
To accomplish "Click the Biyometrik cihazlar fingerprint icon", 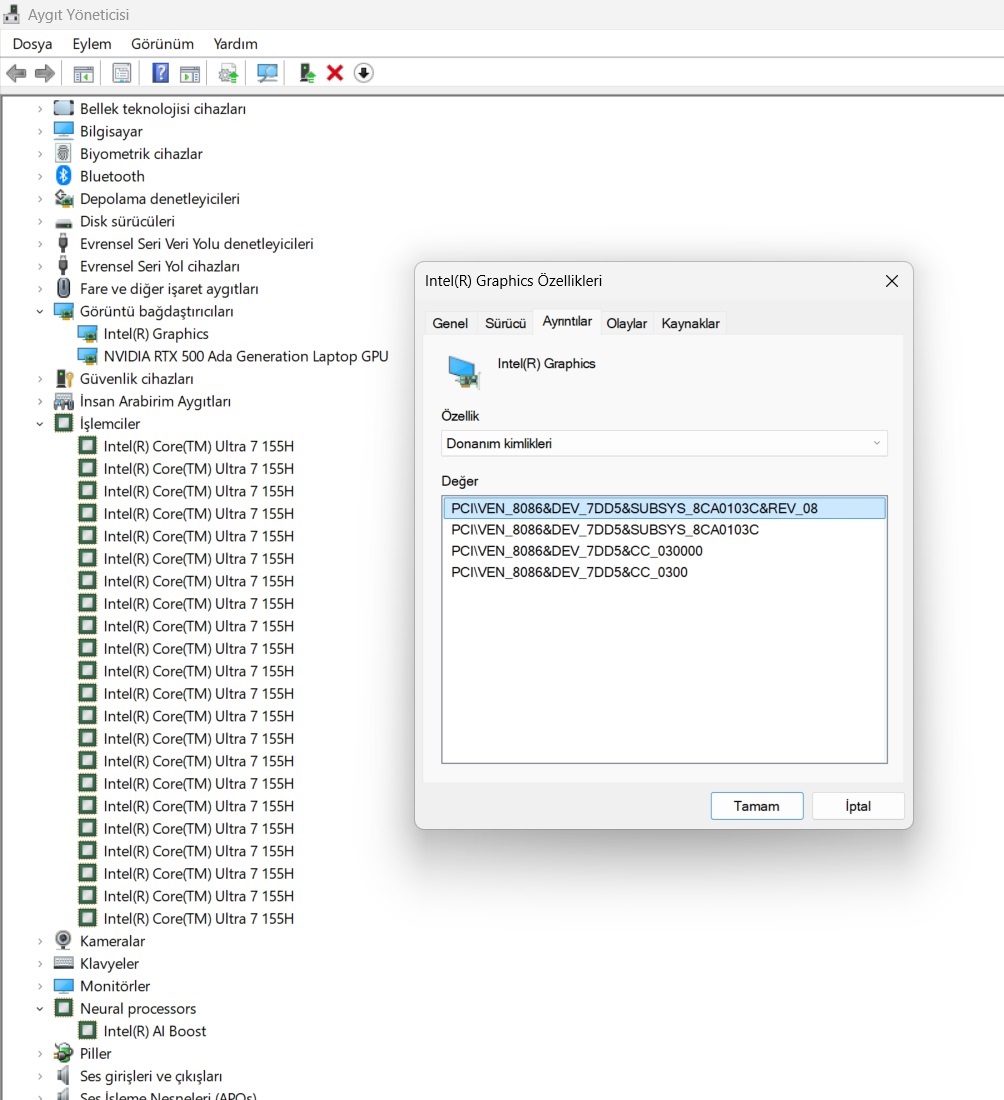I will 64,154.
